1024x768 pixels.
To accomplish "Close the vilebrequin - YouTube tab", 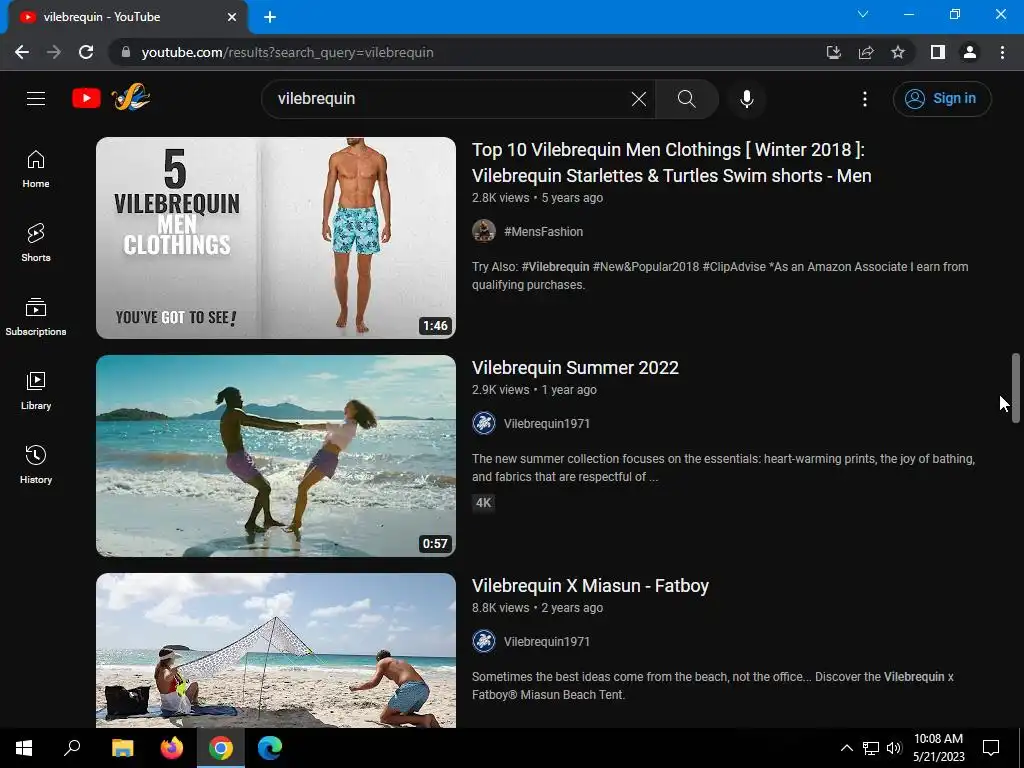I will tap(232, 17).
